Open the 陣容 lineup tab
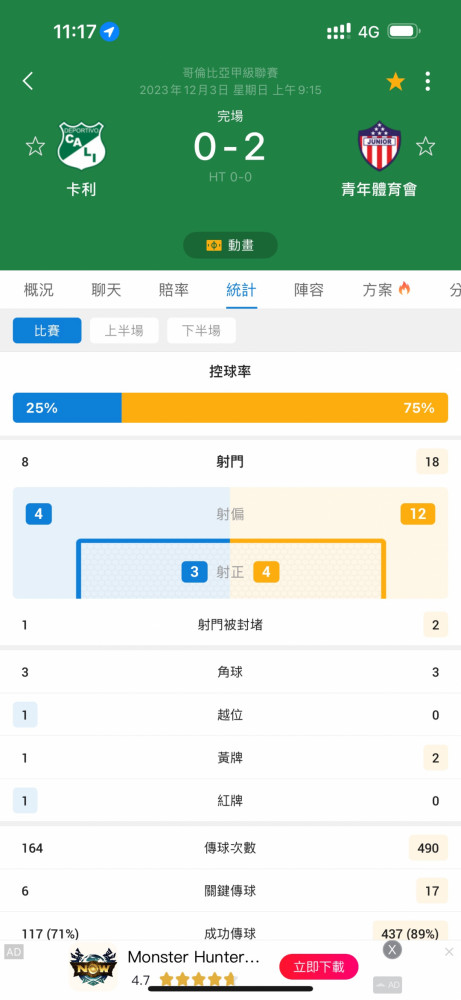Image resolution: width=461 pixels, height=1000 pixels. coord(309,290)
